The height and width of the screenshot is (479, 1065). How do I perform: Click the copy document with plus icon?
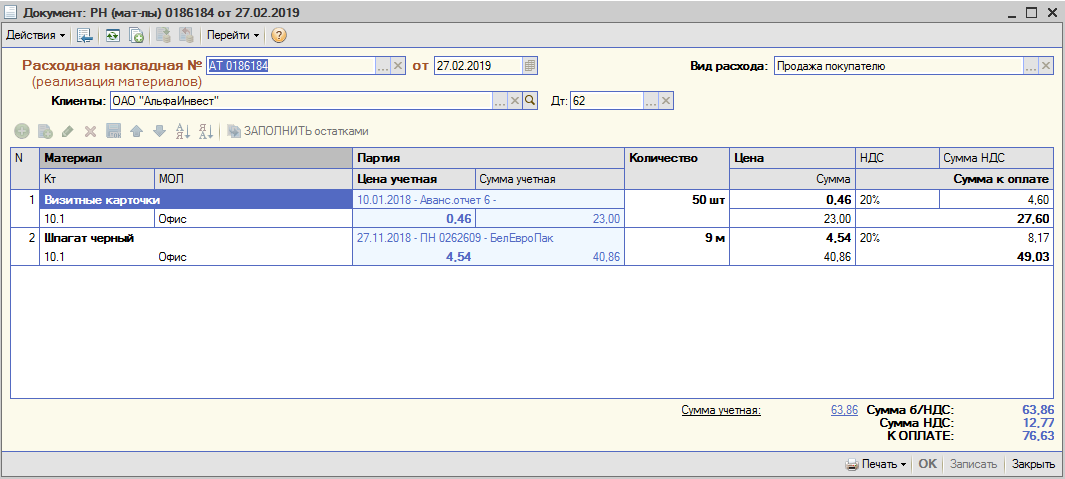(137, 35)
